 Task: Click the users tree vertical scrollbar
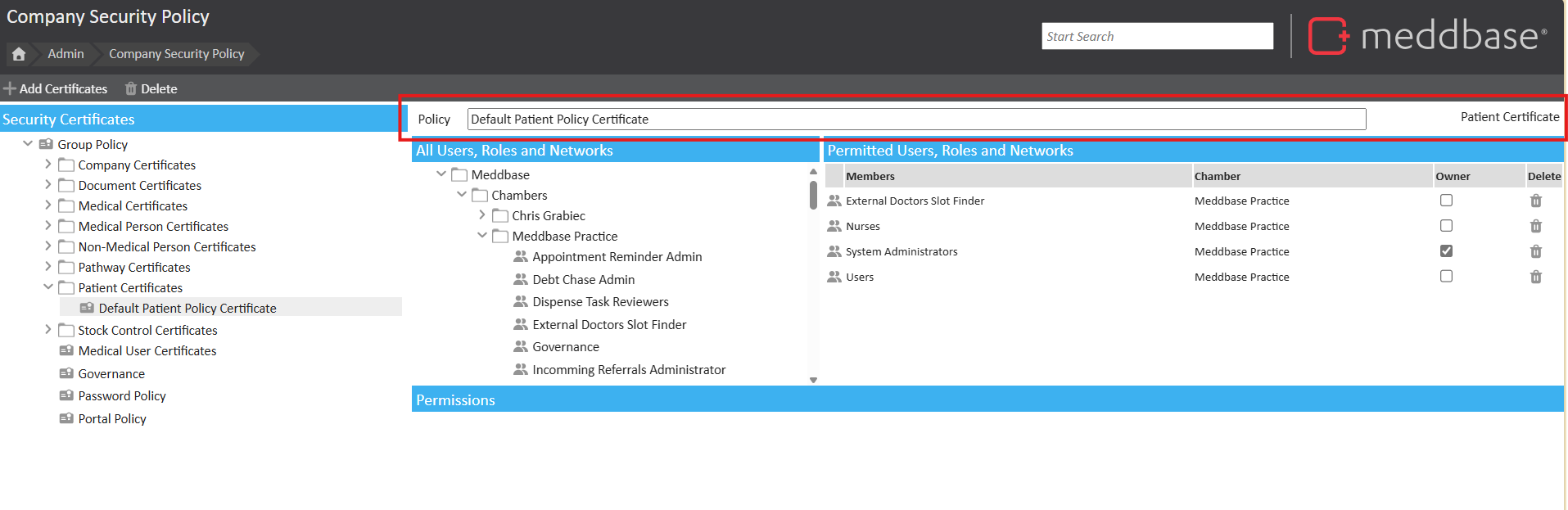(x=813, y=196)
